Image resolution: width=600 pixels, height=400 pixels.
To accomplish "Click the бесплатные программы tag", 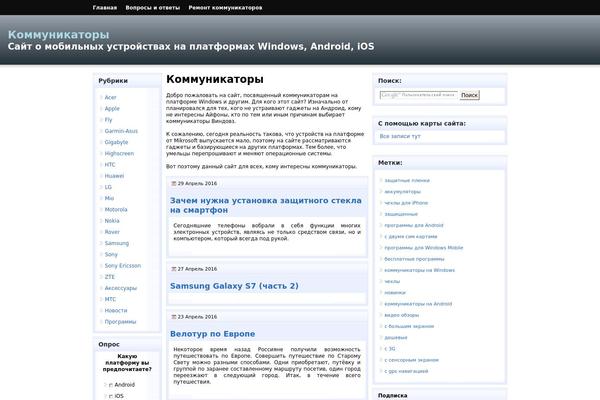I will click(414, 259).
